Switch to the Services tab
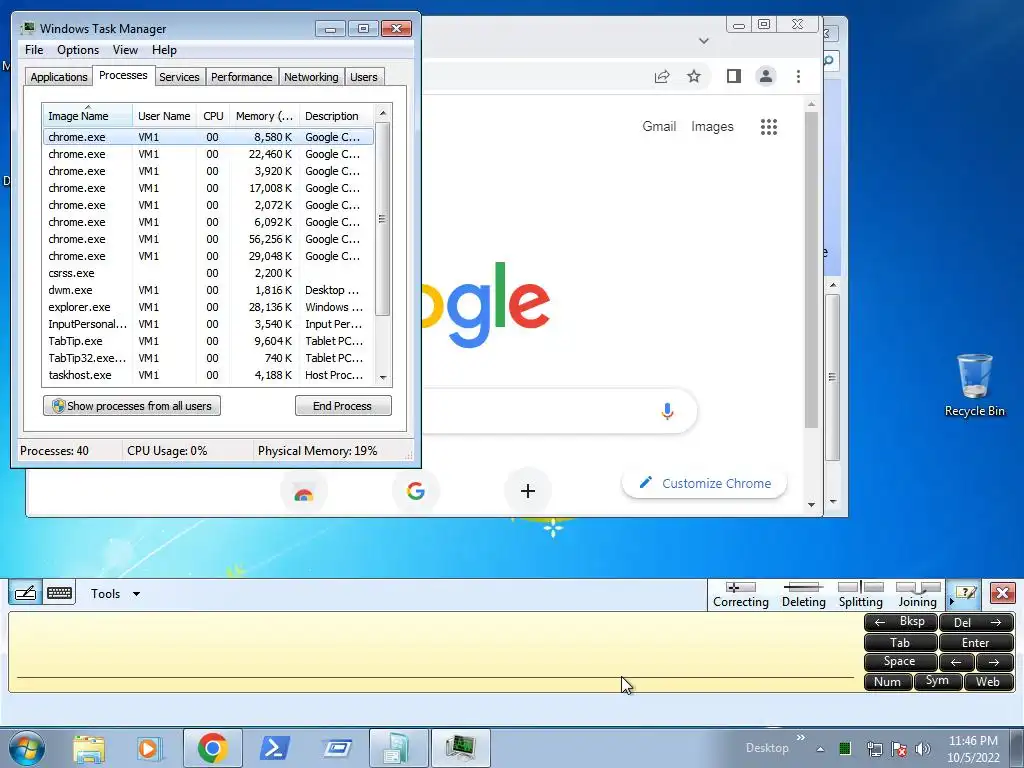Screen dimensions: 1024x768 click(179, 76)
